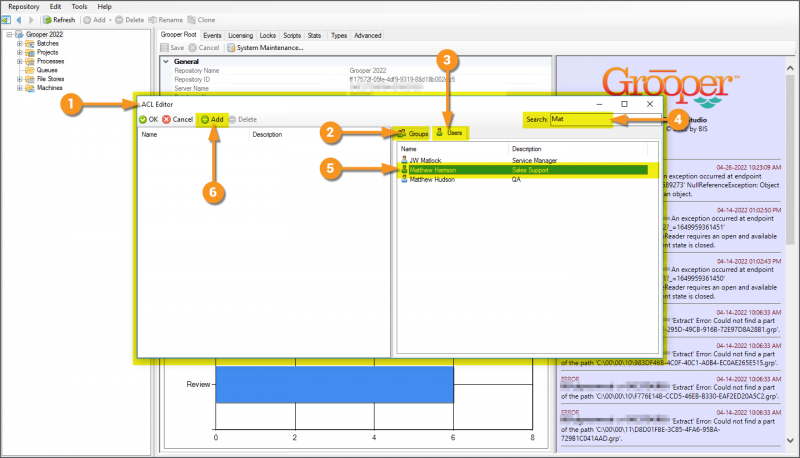Maximize the ACL Editor window
The image size is (800, 458).
pos(624,104)
